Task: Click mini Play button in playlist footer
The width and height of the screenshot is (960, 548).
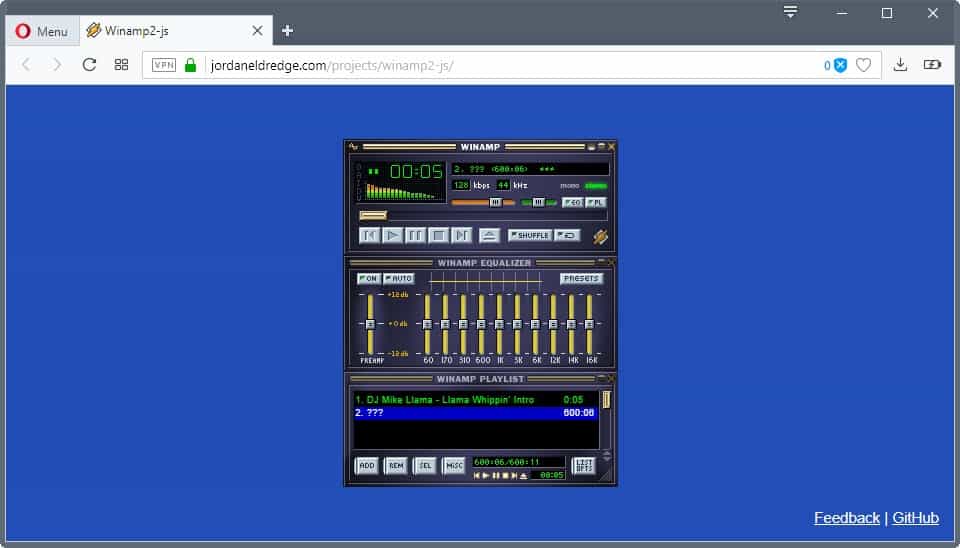Action: click(486, 476)
